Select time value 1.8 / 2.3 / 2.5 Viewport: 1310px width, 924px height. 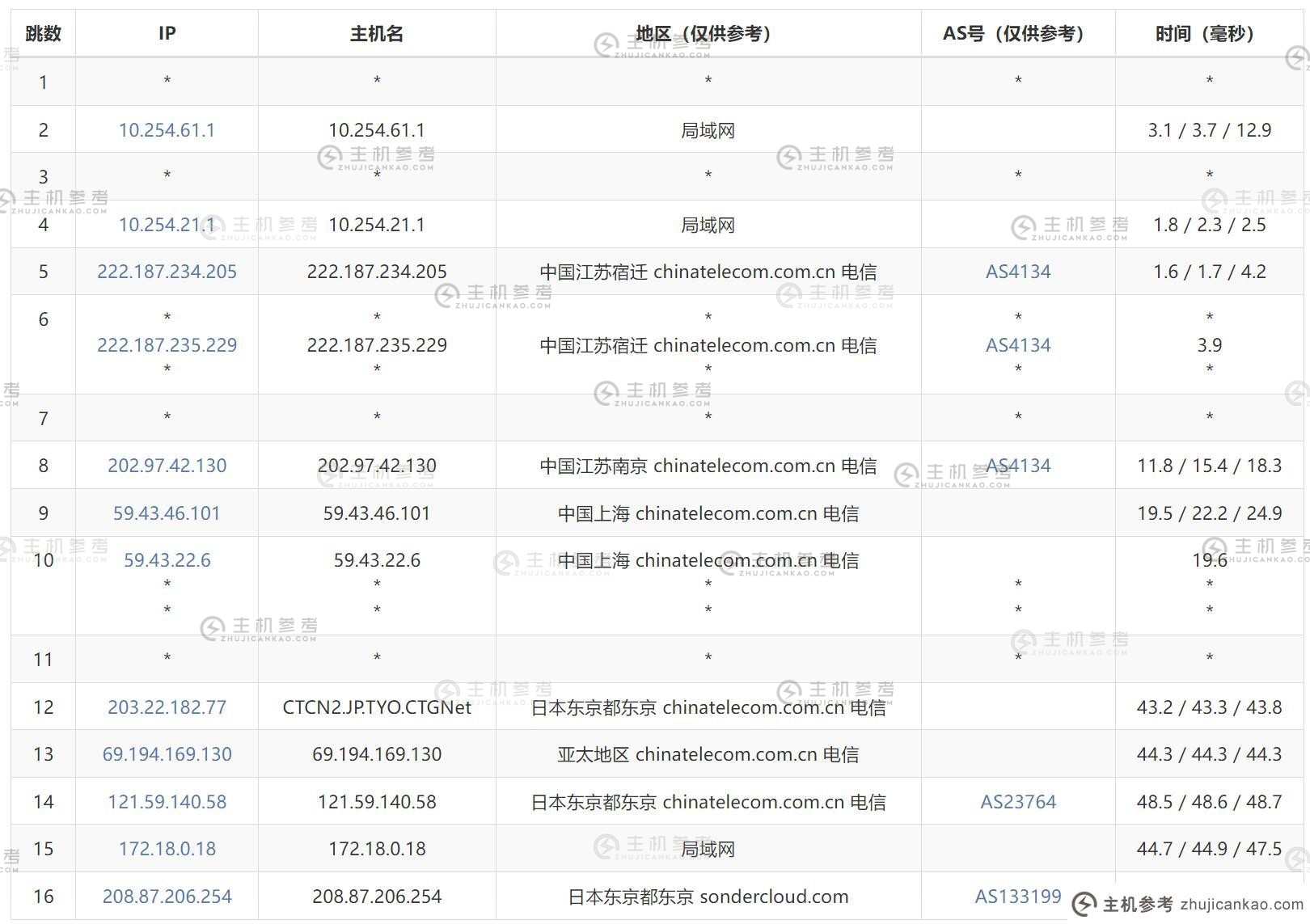[1210, 225]
